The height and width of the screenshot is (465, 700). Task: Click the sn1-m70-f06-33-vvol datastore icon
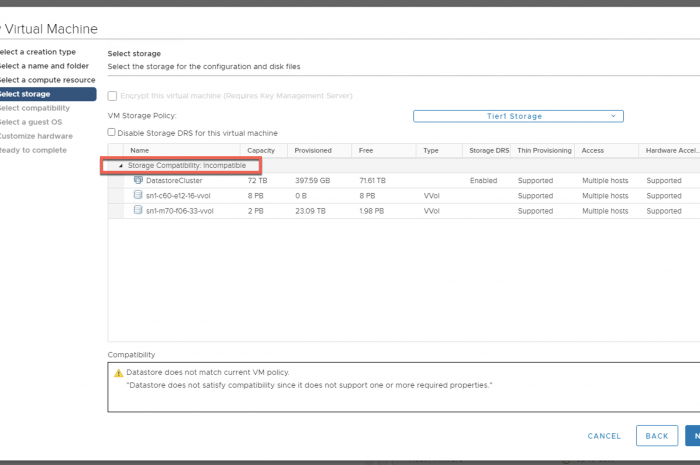click(138, 211)
